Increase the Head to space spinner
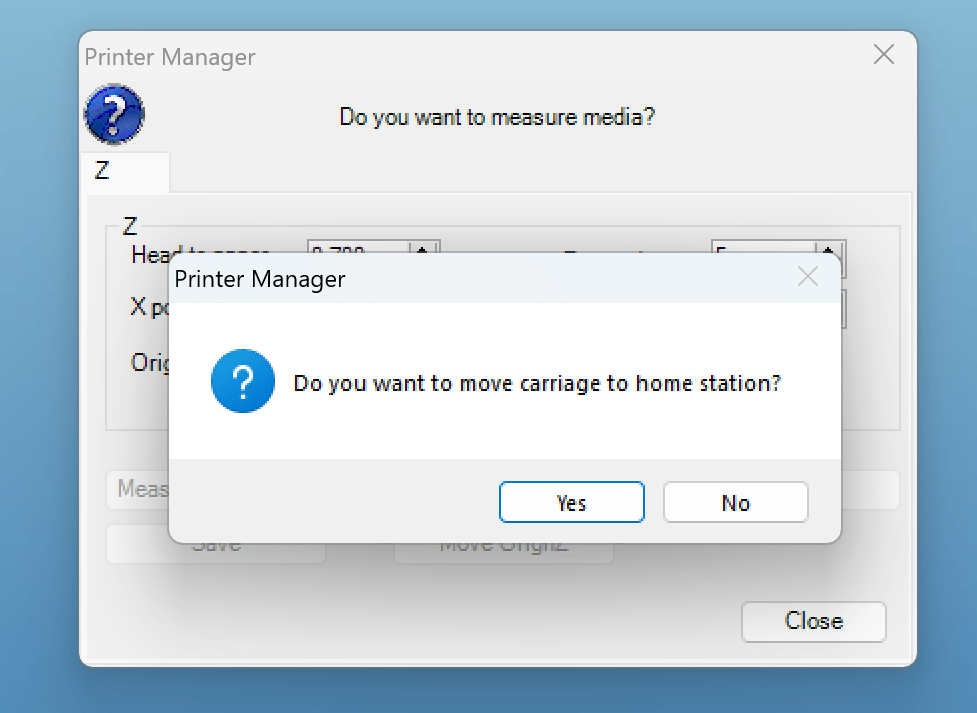977x713 pixels. point(423,248)
